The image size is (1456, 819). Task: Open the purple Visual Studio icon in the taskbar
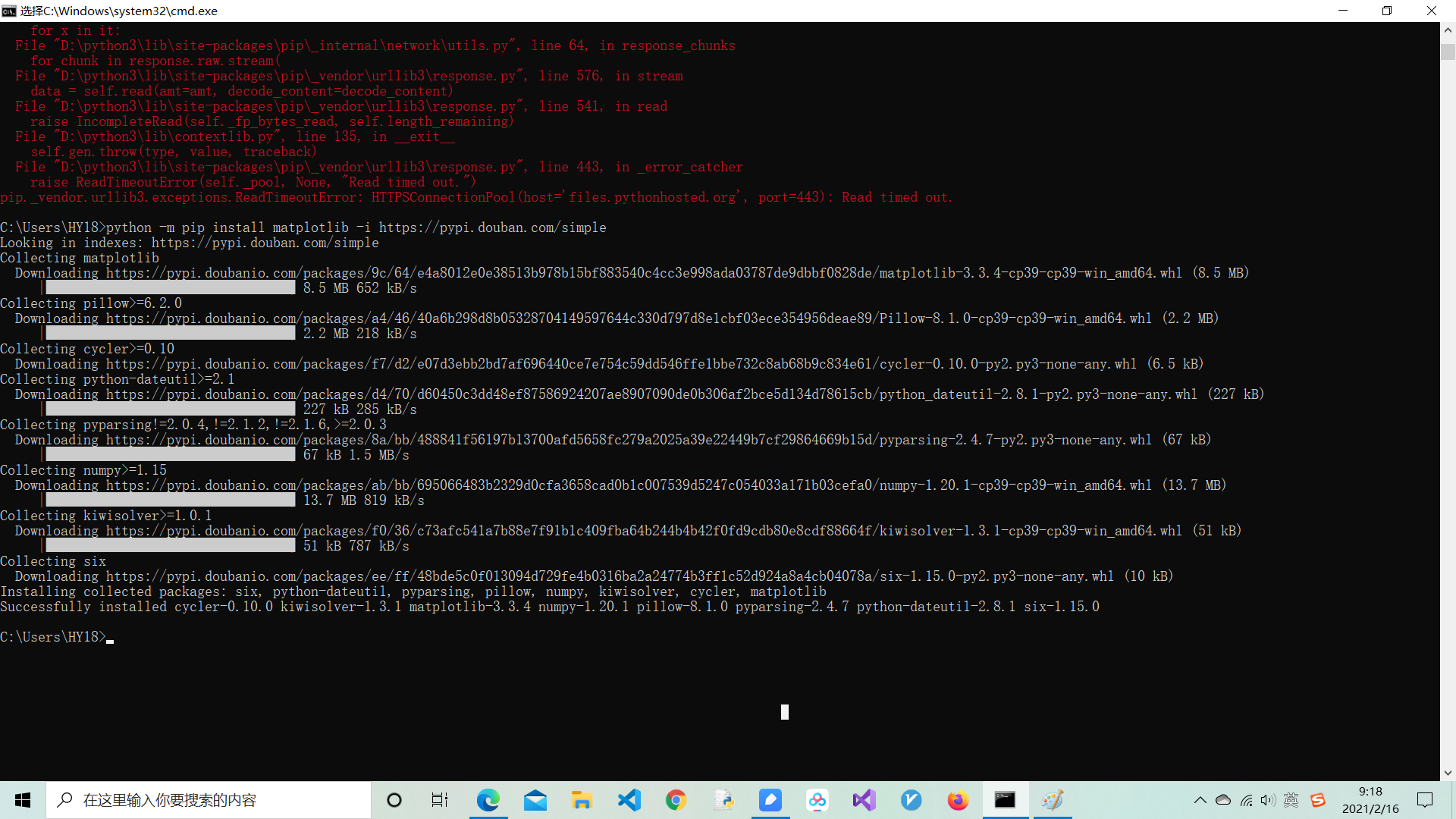[x=864, y=800]
